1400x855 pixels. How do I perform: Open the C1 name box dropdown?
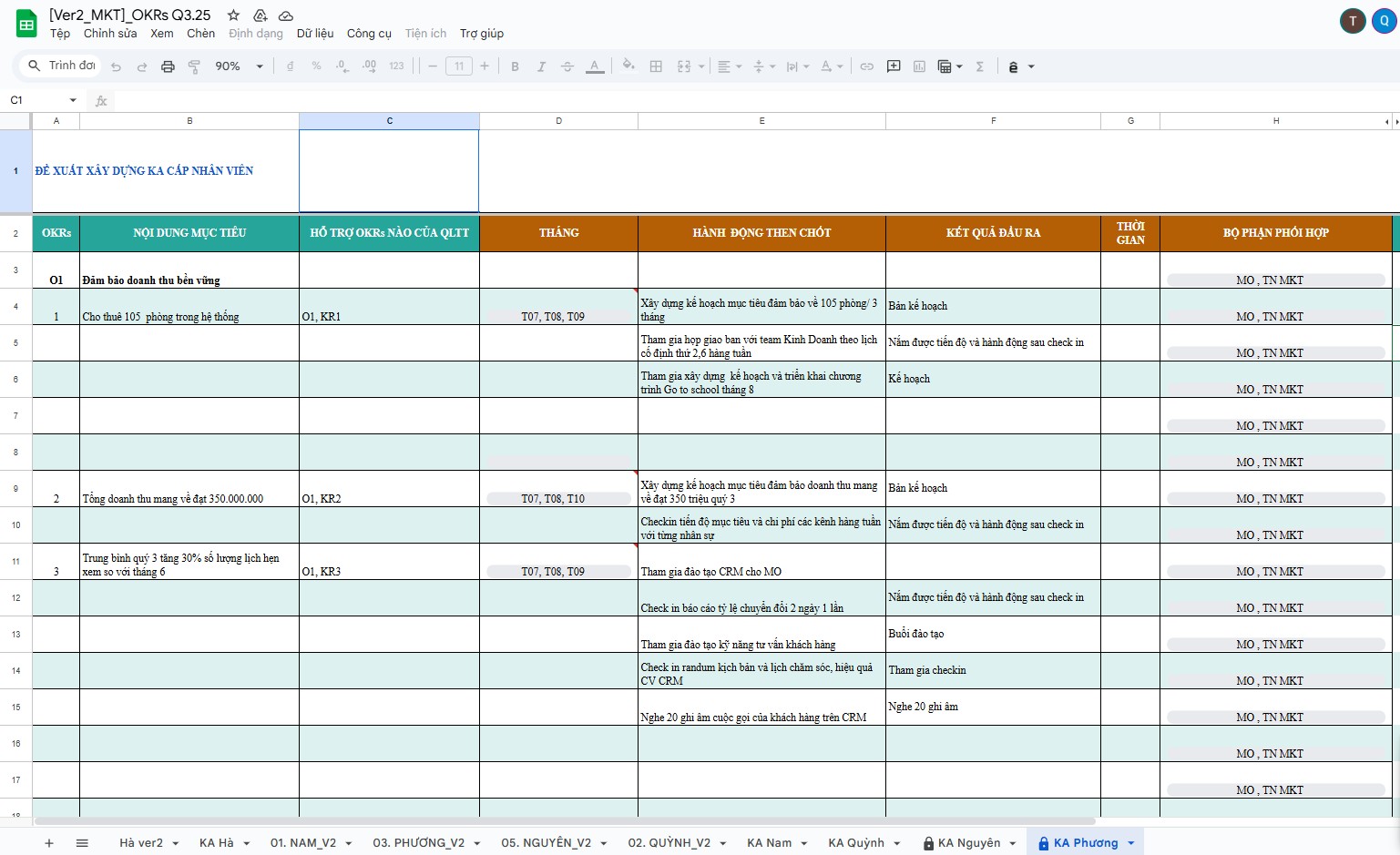click(73, 100)
